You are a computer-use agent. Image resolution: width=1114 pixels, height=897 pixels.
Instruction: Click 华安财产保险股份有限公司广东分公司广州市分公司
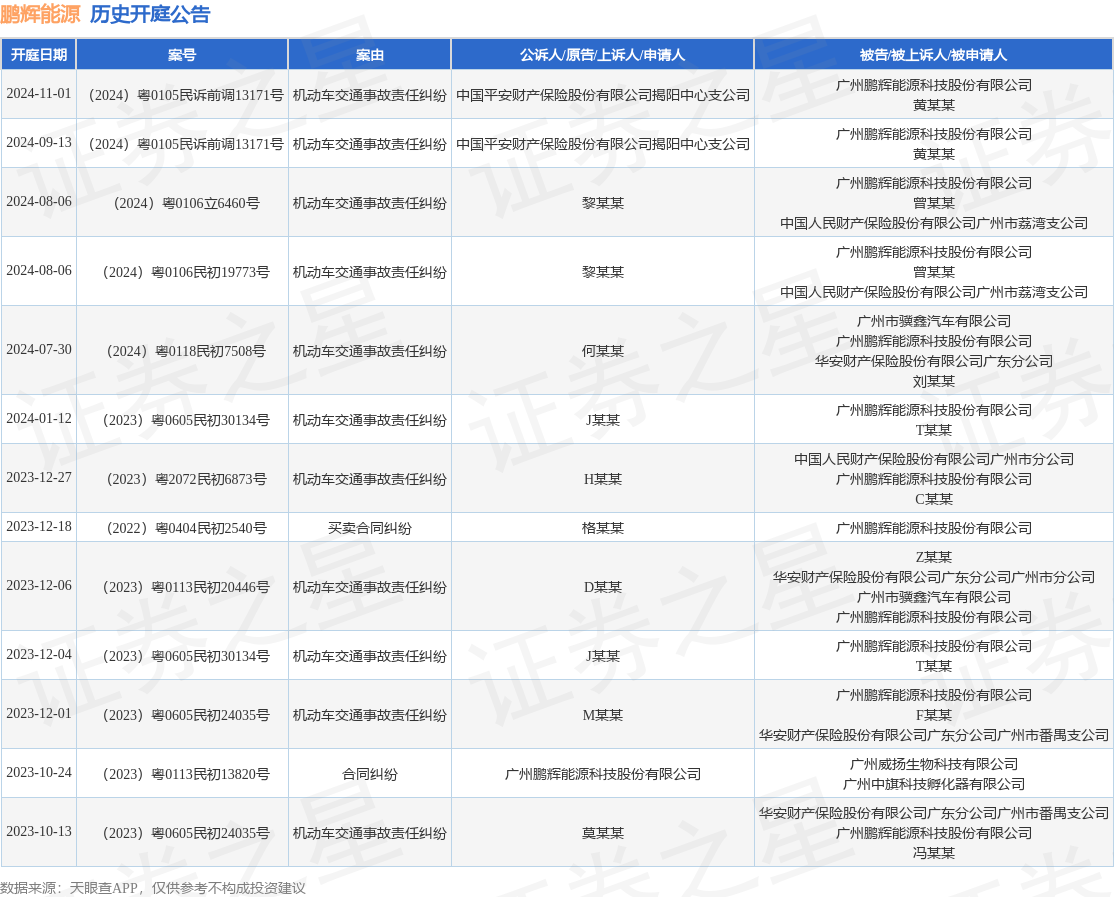click(934, 577)
